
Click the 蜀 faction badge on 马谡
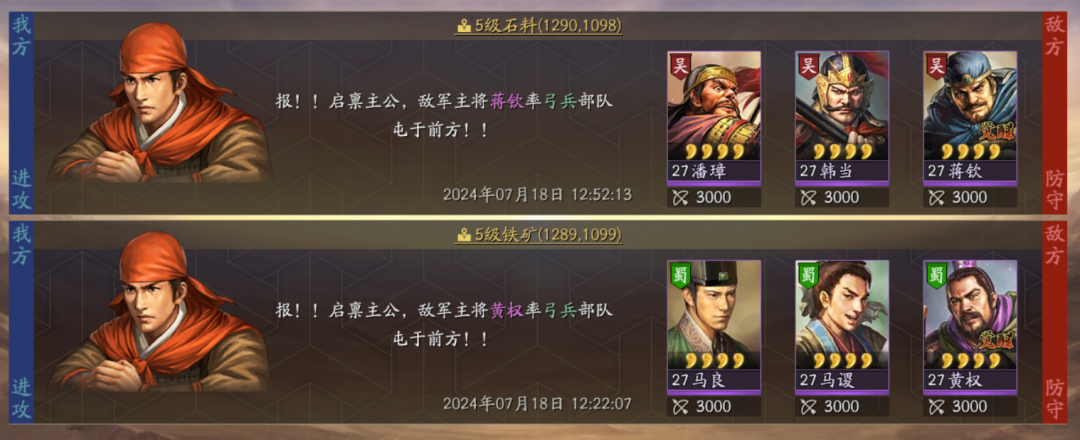807,275
